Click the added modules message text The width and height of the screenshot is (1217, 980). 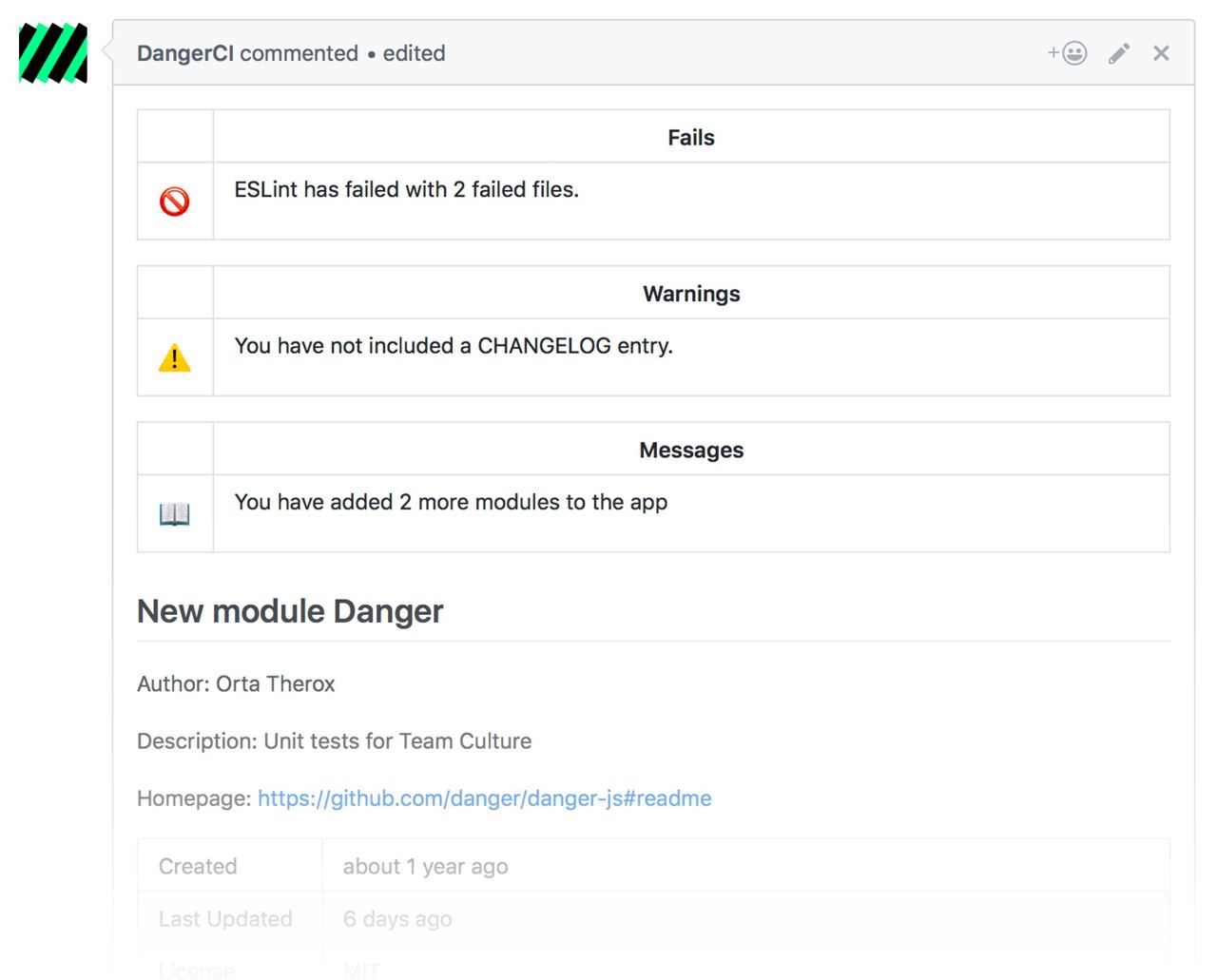point(451,502)
